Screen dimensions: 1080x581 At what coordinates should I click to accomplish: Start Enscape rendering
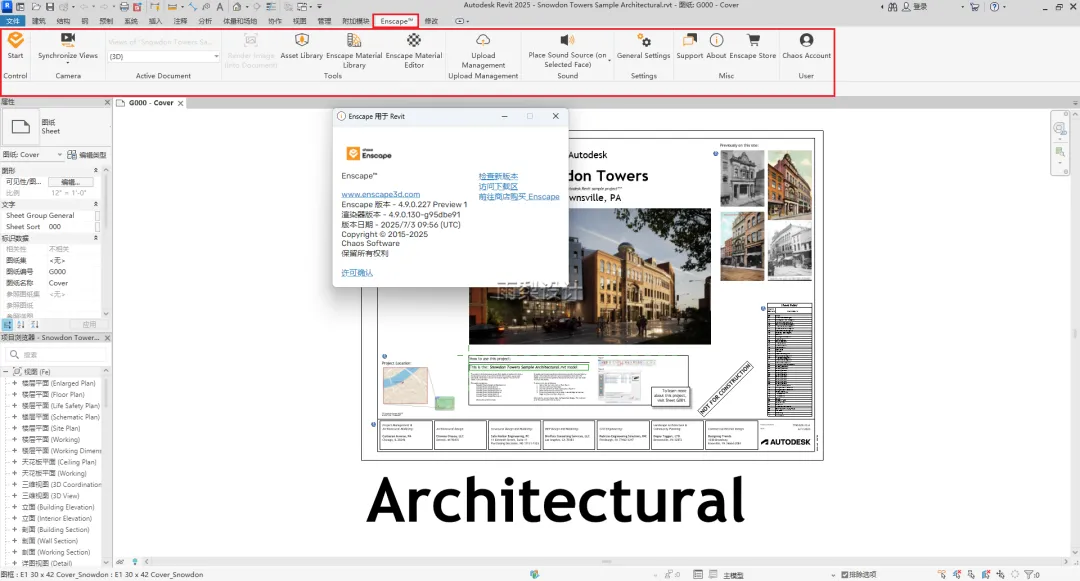tap(15, 45)
